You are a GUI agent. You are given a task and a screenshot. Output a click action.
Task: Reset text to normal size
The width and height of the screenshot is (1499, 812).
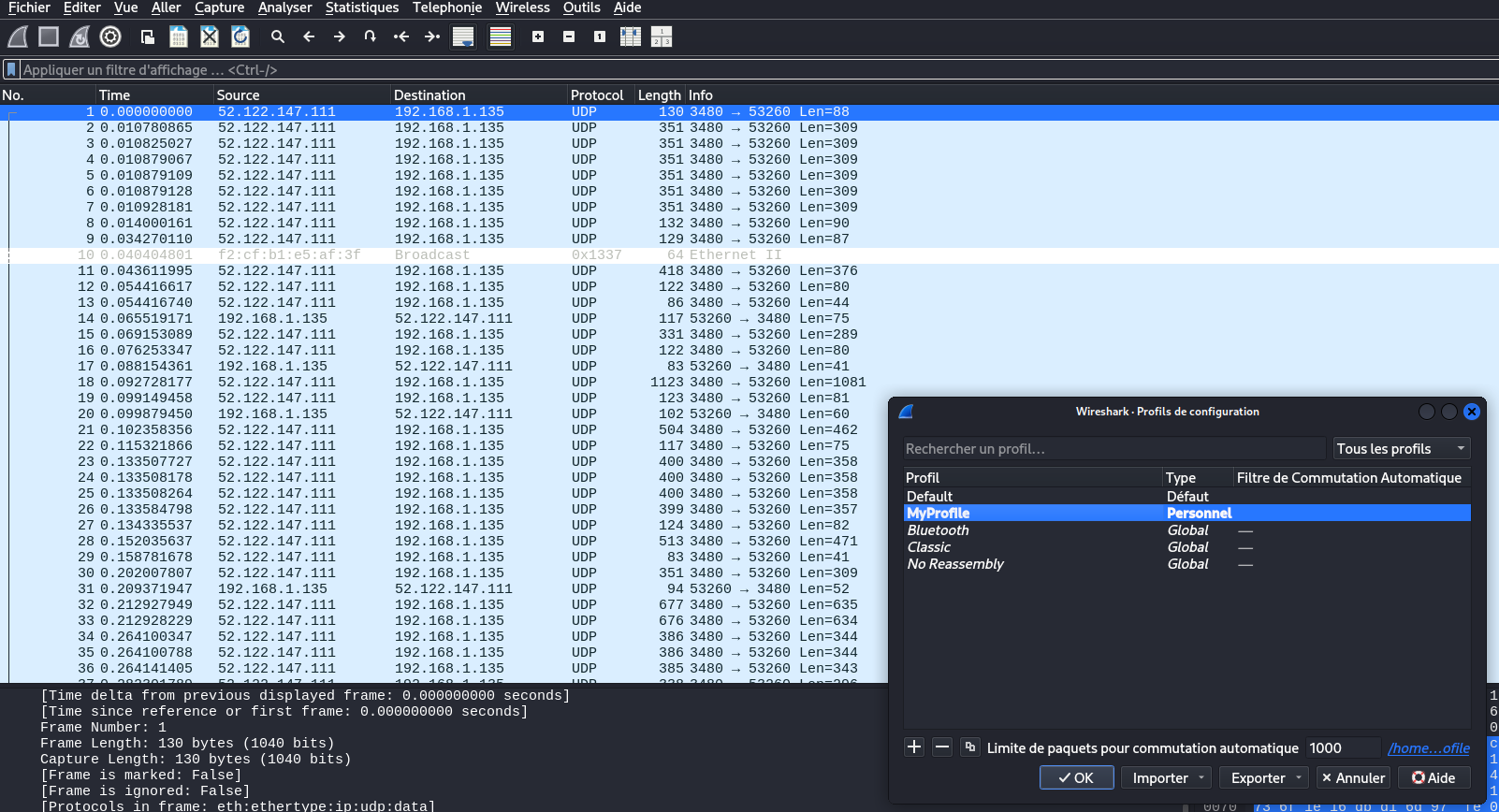coord(600,36)
